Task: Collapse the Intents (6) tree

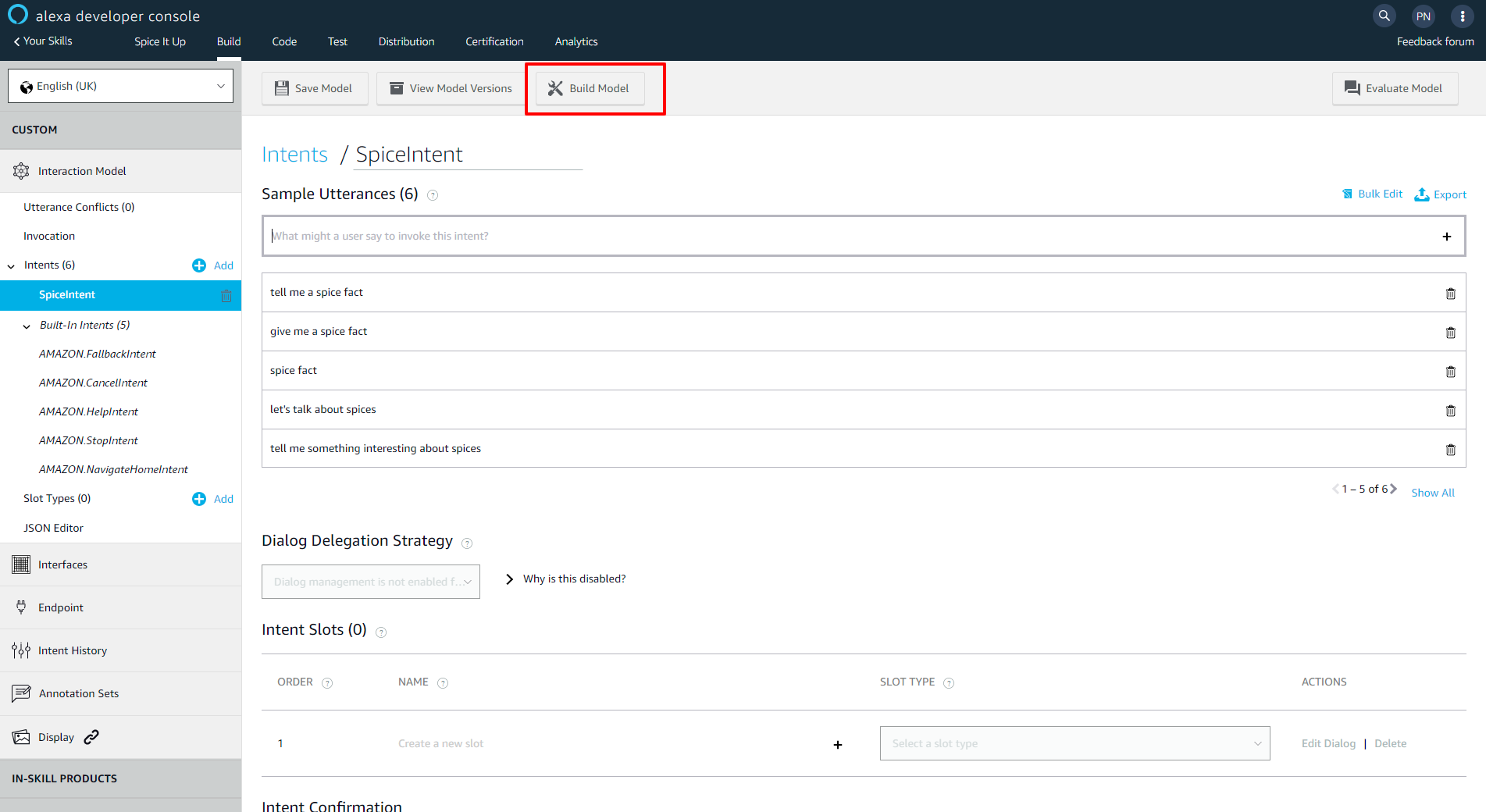Action: (11, 266)
